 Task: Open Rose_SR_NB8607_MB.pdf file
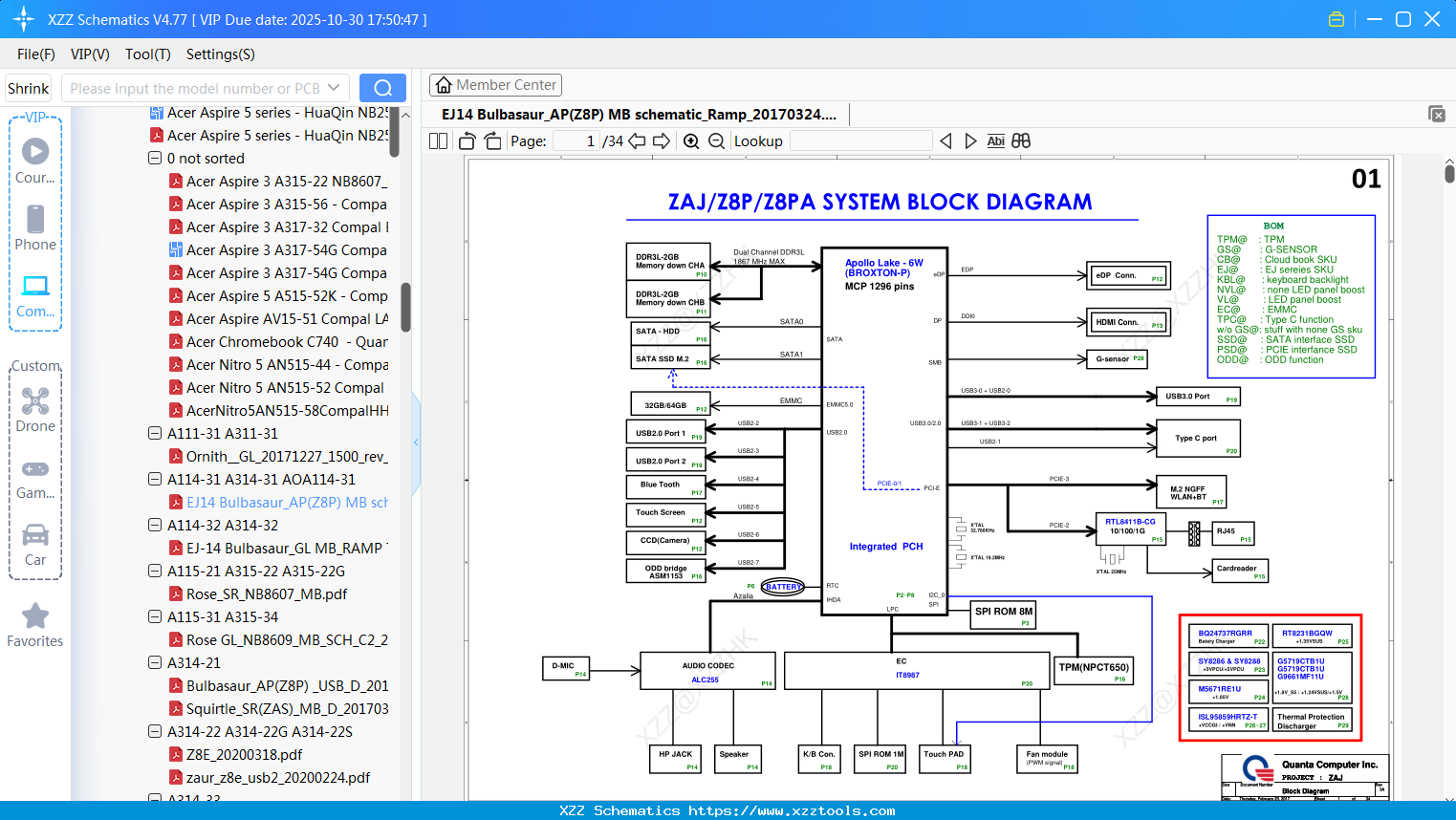coord(258,594)
